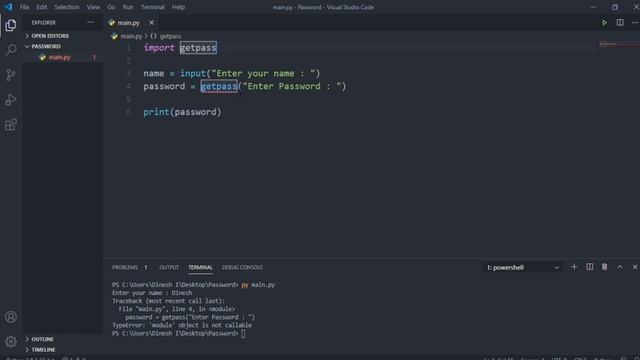Open Explorer views and more actions ellipsis
Viewport: 640px width, 360px height.
pyautogui.click(x=90, y=22)
